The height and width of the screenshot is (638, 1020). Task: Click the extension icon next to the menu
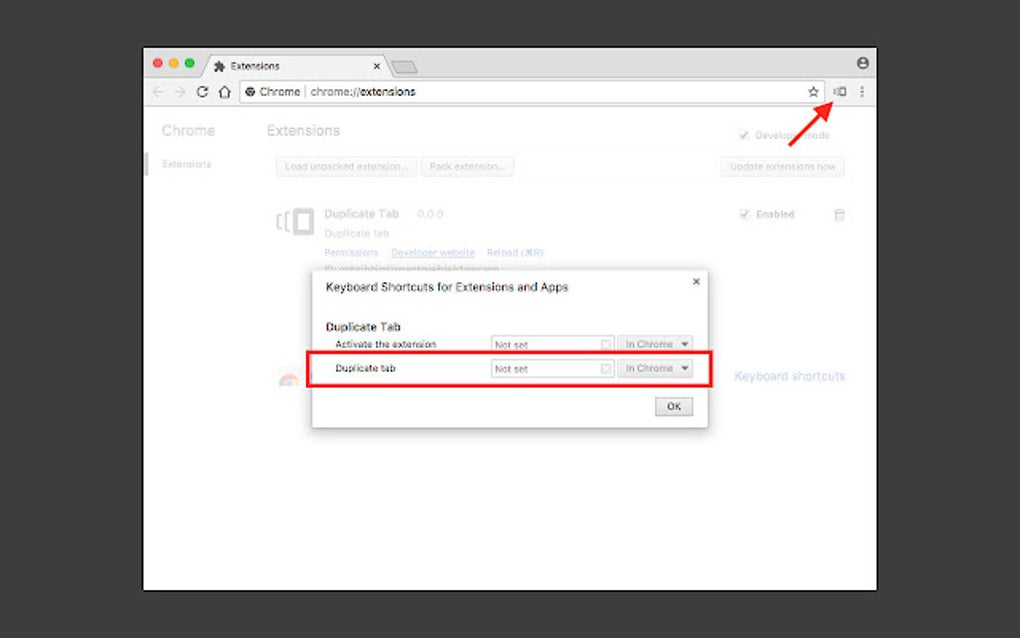(x=841, y=91)
